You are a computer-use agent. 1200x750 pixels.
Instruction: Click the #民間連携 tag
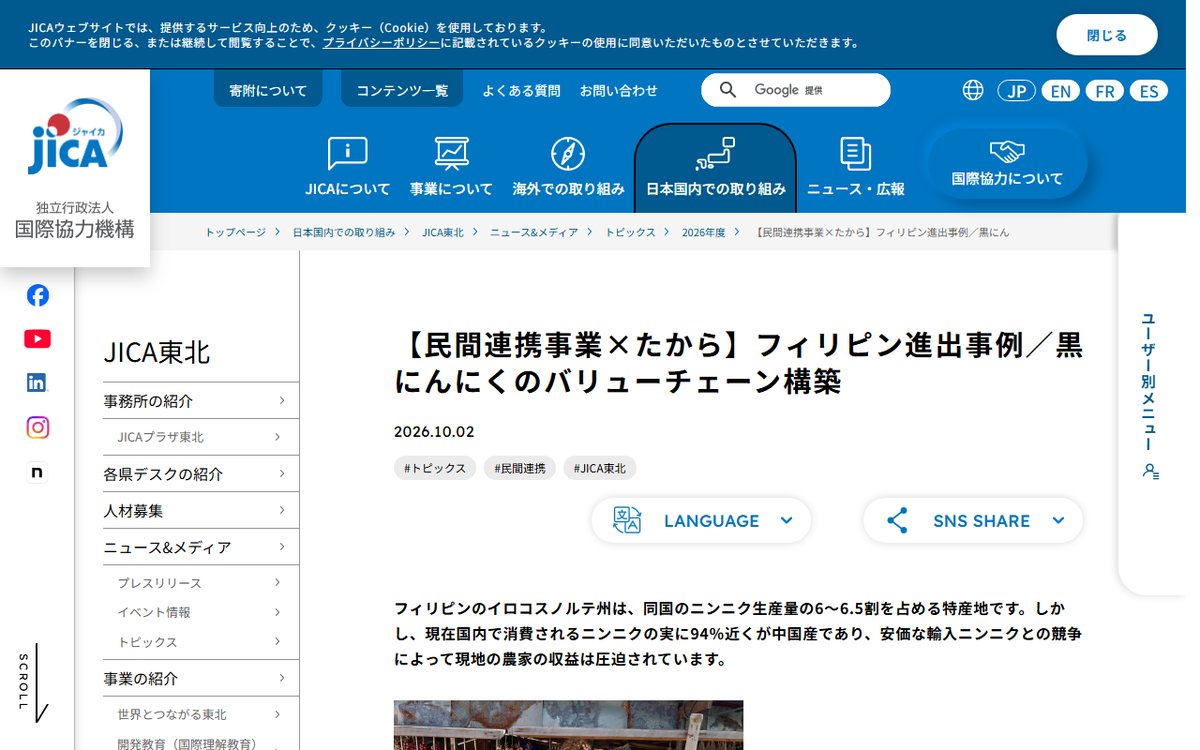click(x=520, y=468)
